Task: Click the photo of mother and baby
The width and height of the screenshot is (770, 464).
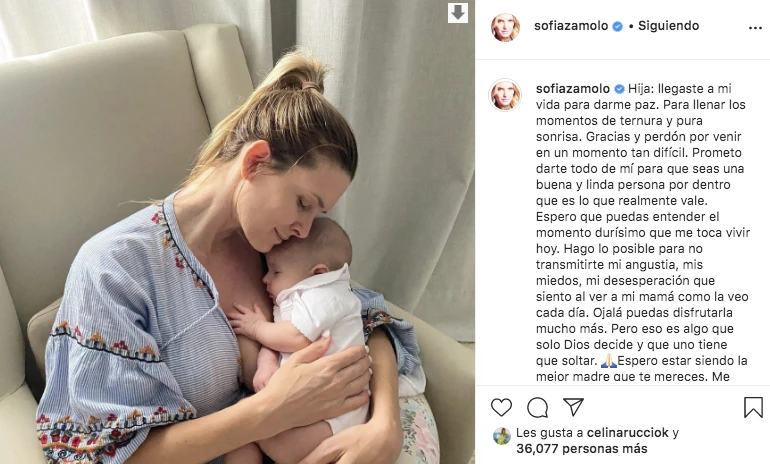Action: point(237,232)
